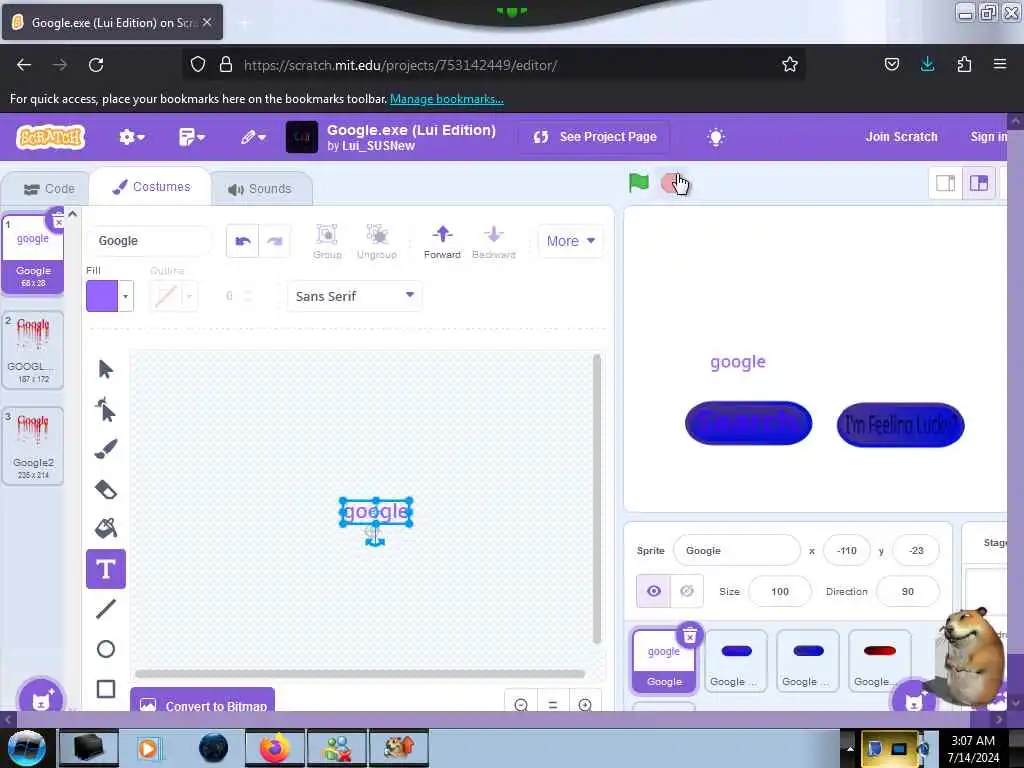
Task: Click the Direction field 90
Action: (907, 592)
